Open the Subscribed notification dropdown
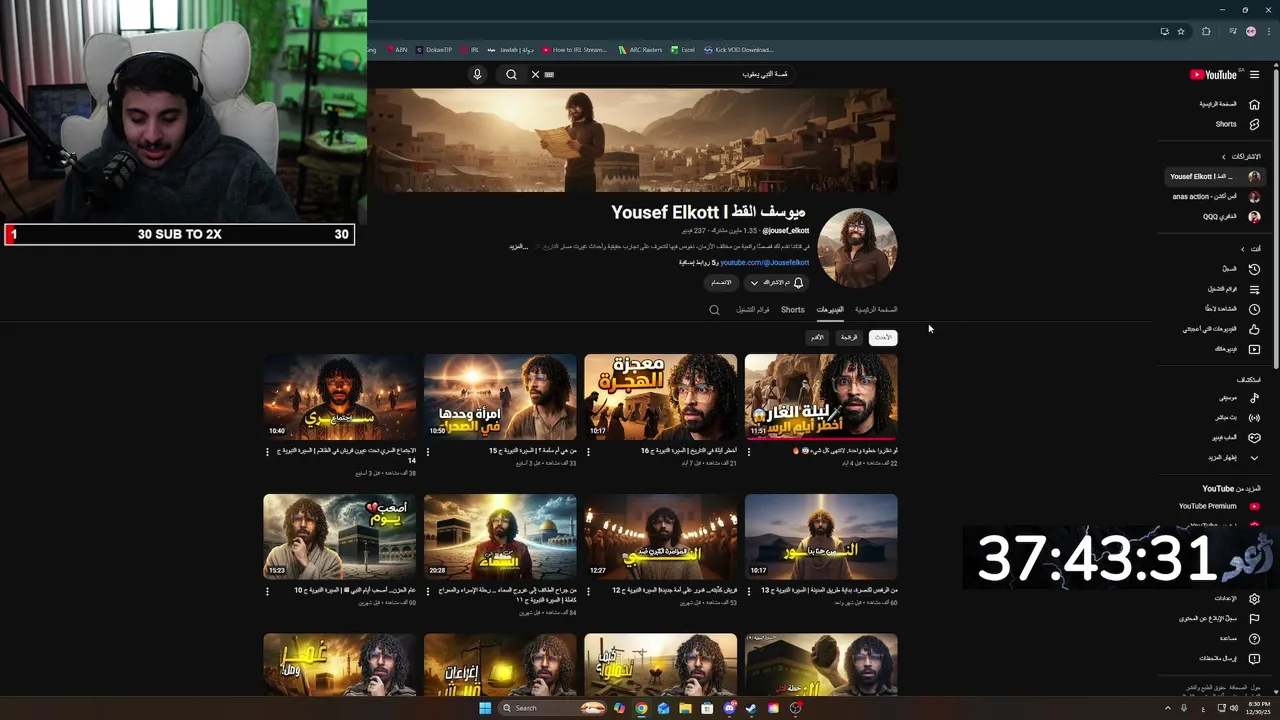Viewport: 1280px width, 720px height. click(x=776, y=283)
